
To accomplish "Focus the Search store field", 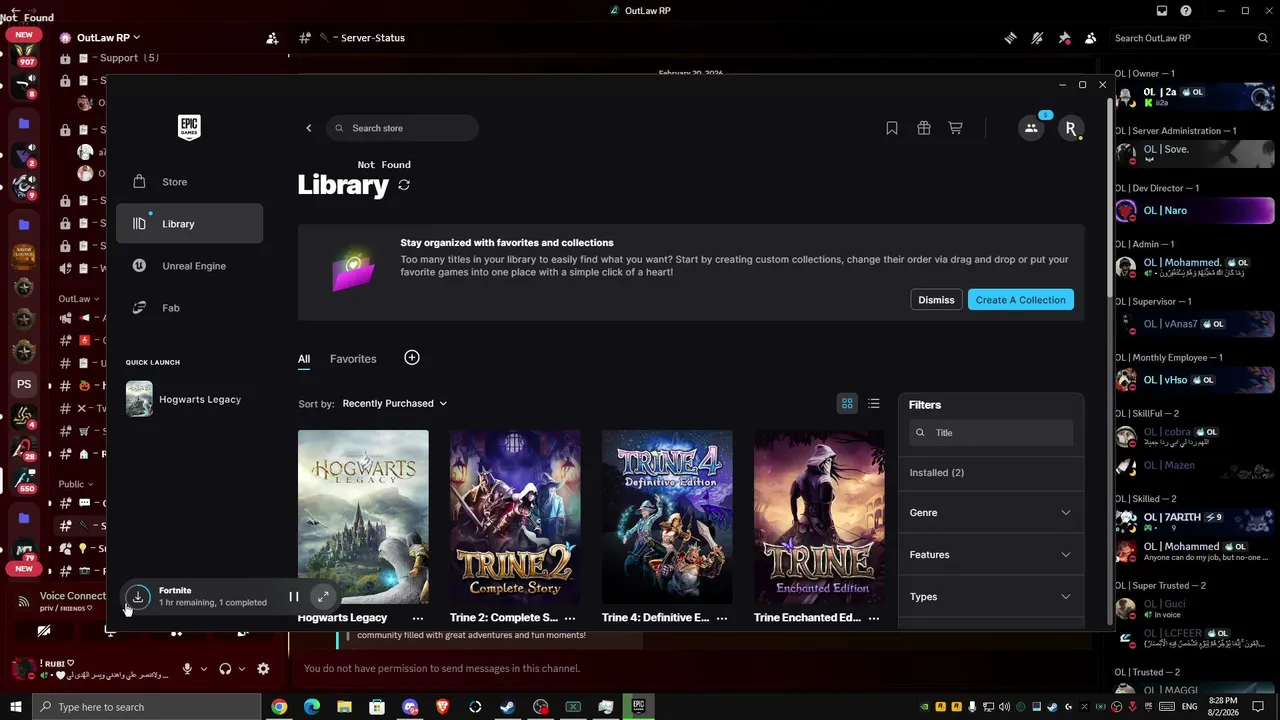I will (x=402, y=128).
